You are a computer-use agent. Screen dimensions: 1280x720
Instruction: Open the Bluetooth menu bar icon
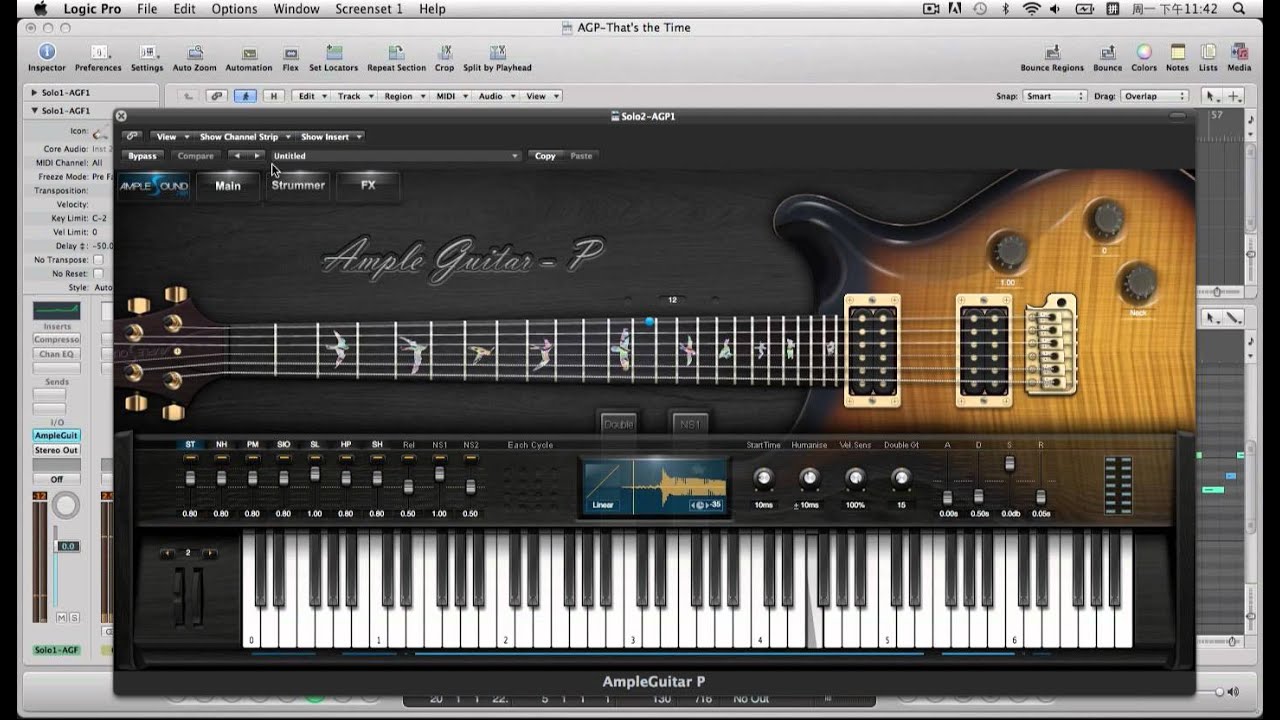[x=1006, y=9]
